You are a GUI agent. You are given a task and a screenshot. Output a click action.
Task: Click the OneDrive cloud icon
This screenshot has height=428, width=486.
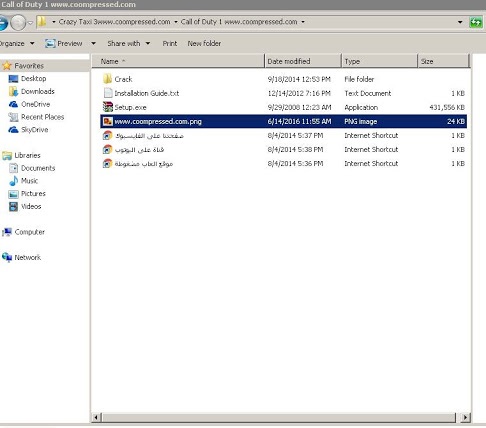(x=13, y=104)
